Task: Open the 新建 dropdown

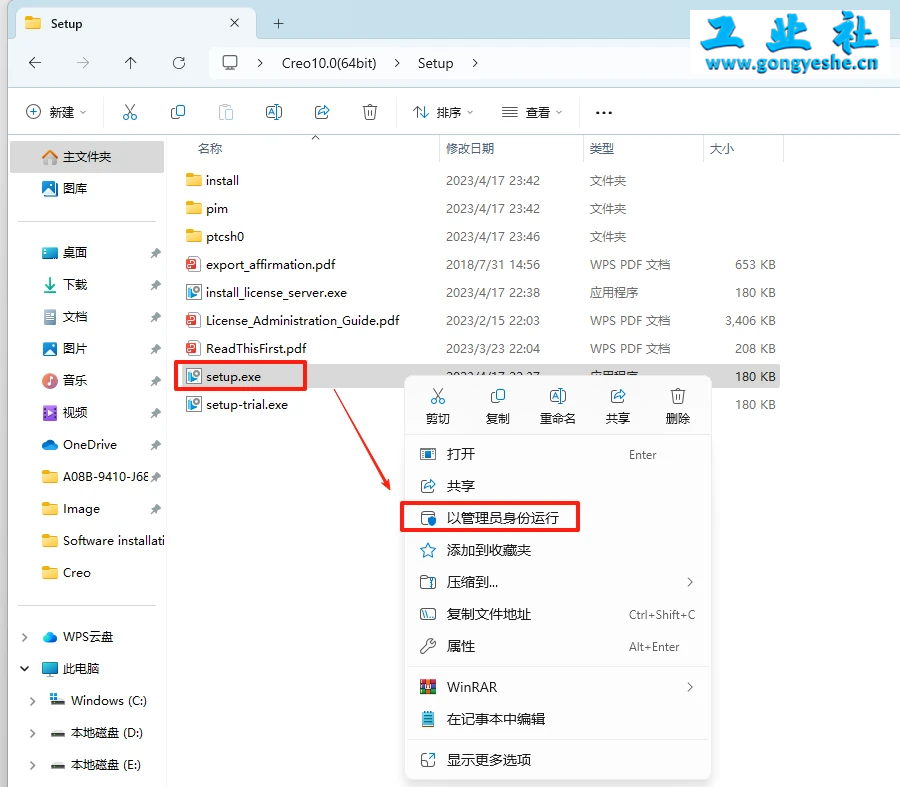Action: pyautogui.click(x=56, y=112)
